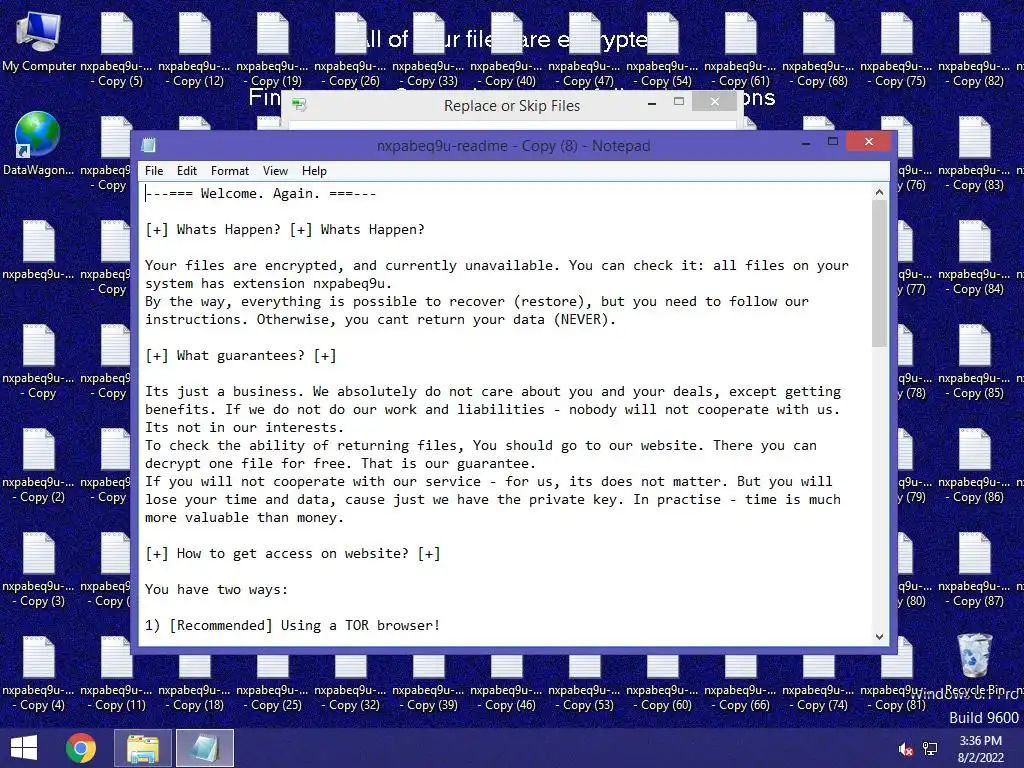Select the file icon labeled Copy (86)
Viewport: 1024px width, 768px height.
pyautogui.click(x=974, y=466)
